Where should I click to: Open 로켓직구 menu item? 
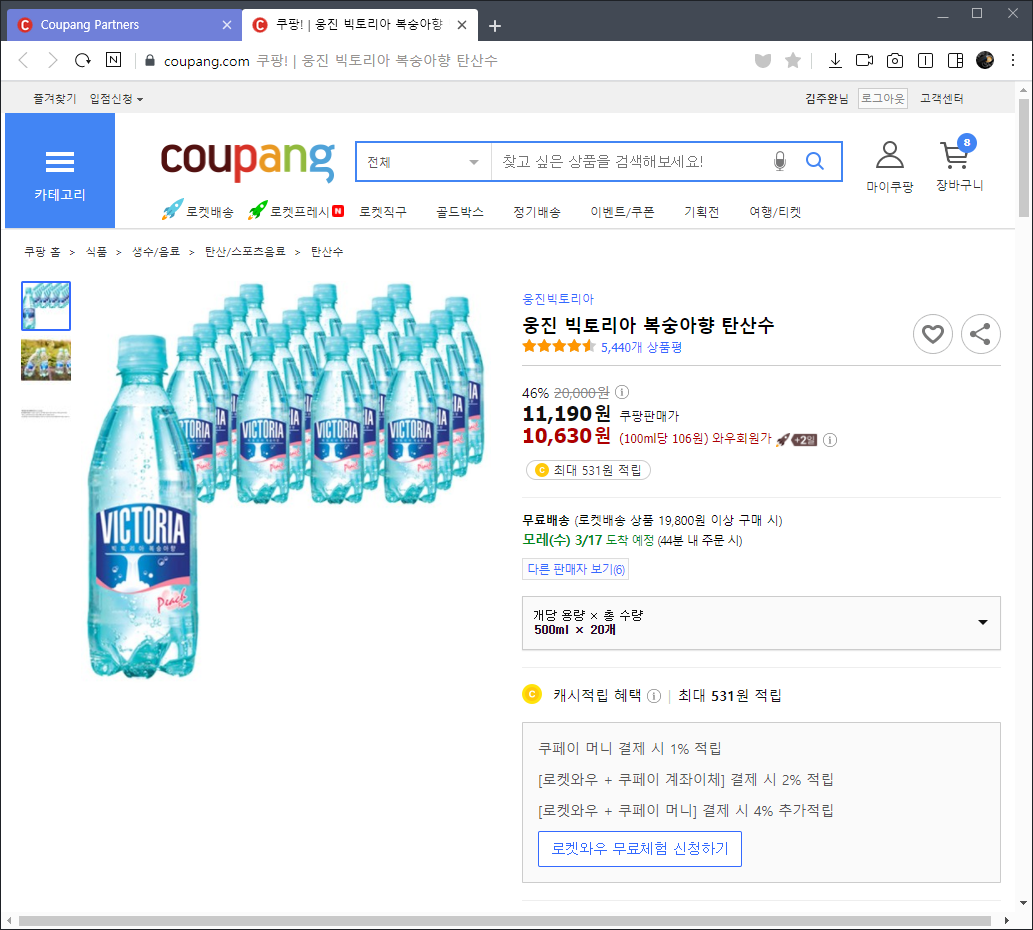383,212
